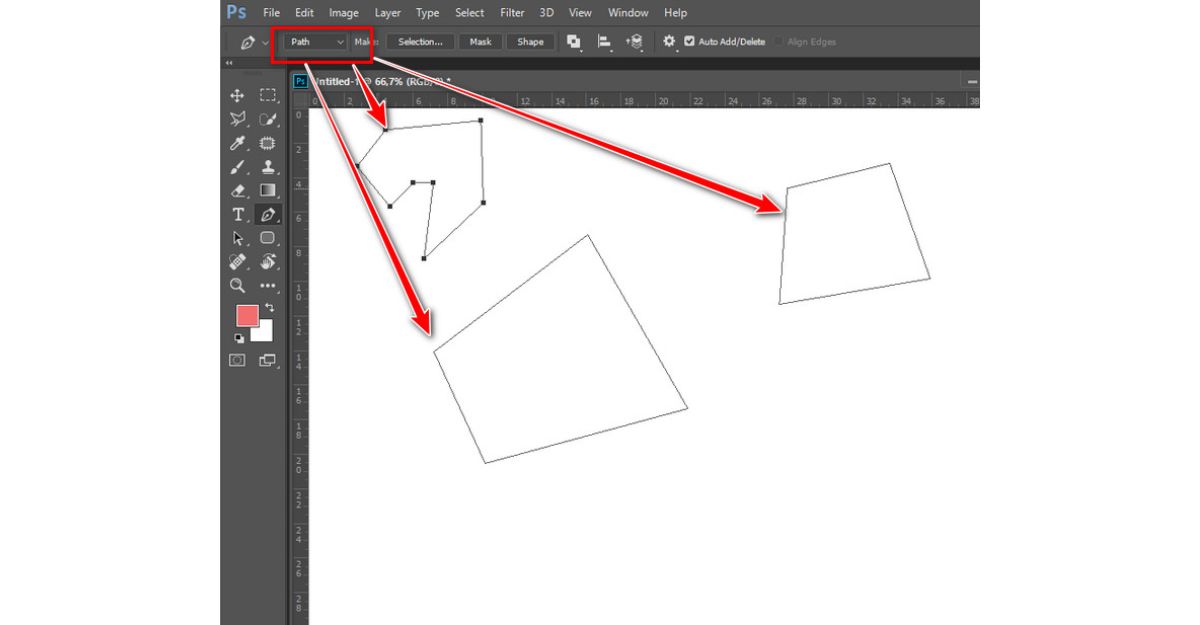The height and width of the screenshot is (625, 1200).
Task: Select the Eraser tool
Action: [237, 190]
